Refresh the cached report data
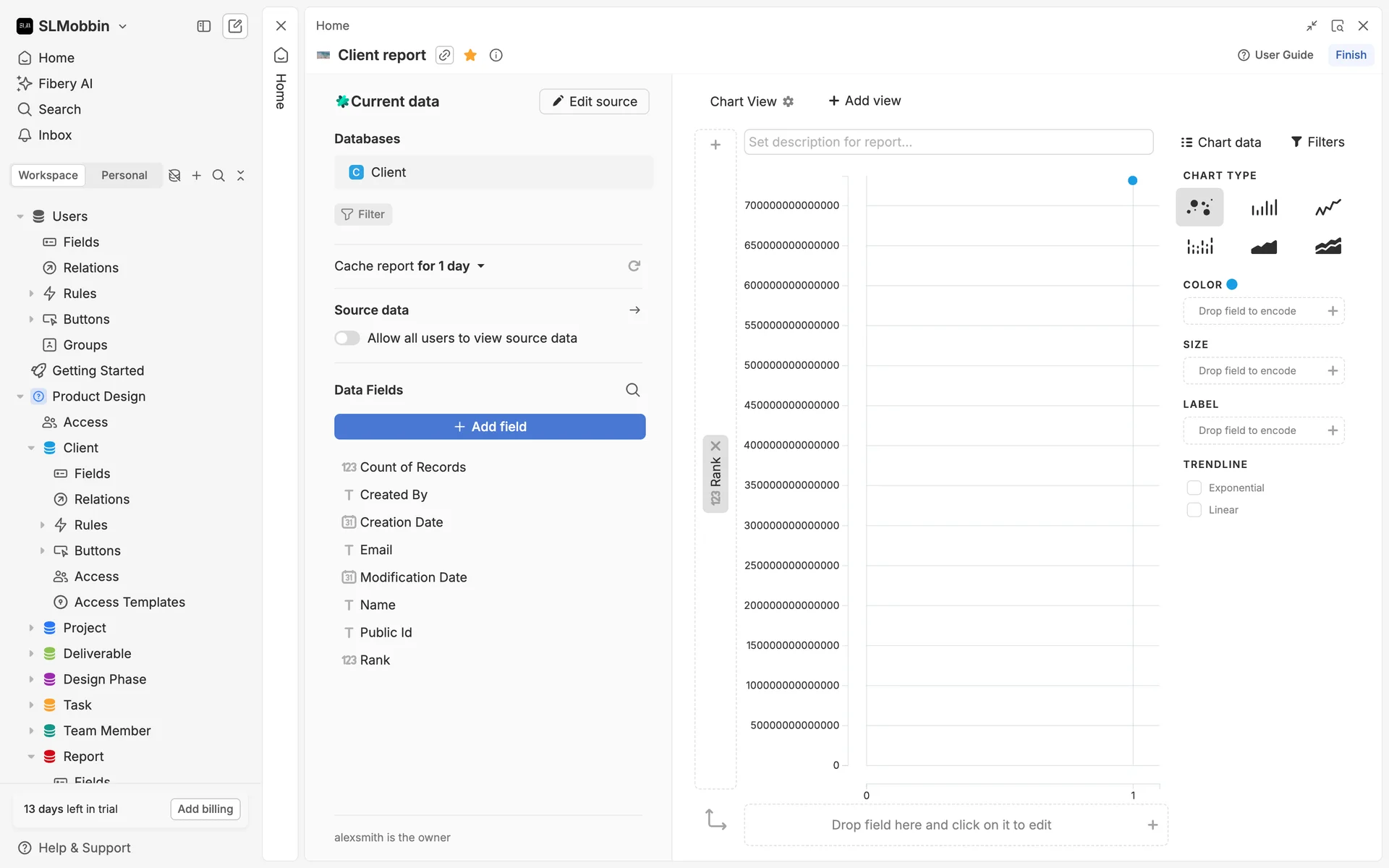 tap(634, 266)
